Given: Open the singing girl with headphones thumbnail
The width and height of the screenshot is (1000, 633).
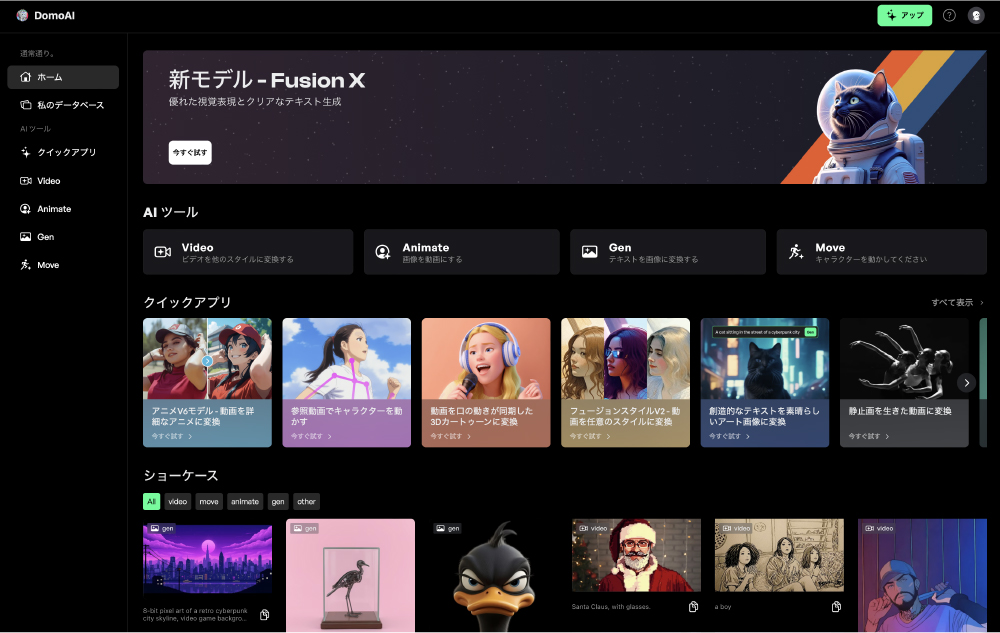Looking at the screenshot, I should pos(486,359).
